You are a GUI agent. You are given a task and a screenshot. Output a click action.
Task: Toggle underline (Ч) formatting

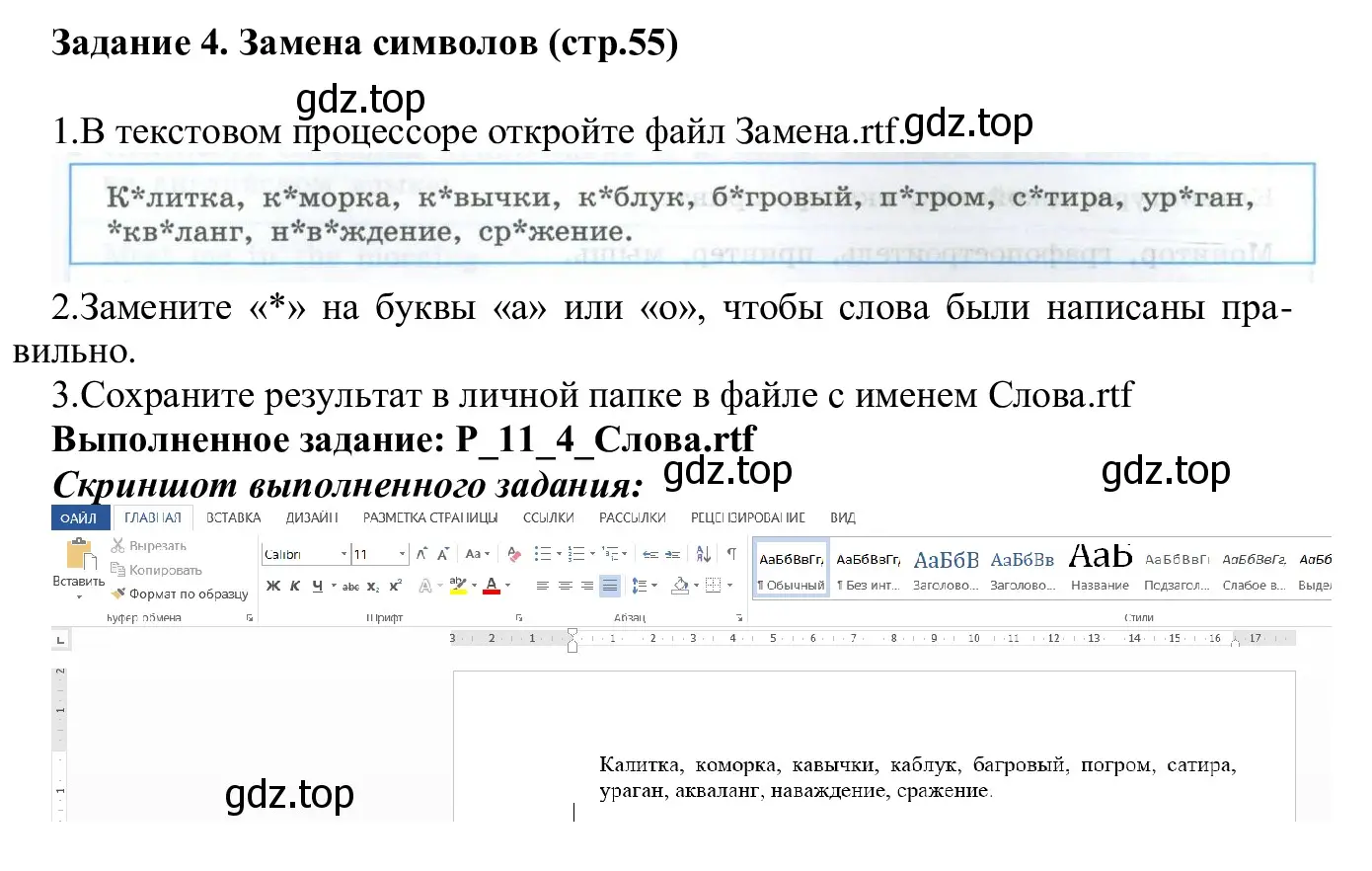coord(317,586)
